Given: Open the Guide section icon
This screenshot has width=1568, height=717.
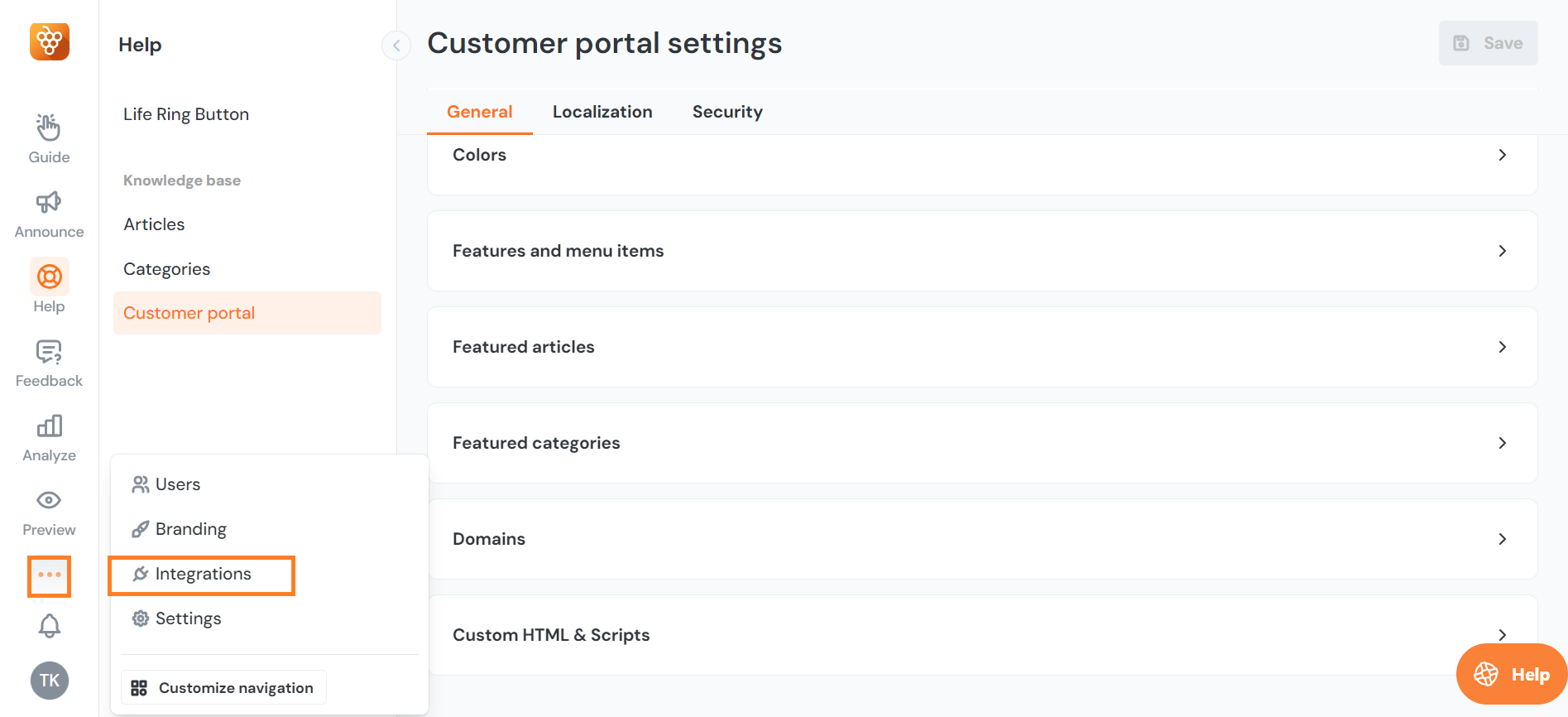Looking at the screenshot, I should (x=49, y=128).
